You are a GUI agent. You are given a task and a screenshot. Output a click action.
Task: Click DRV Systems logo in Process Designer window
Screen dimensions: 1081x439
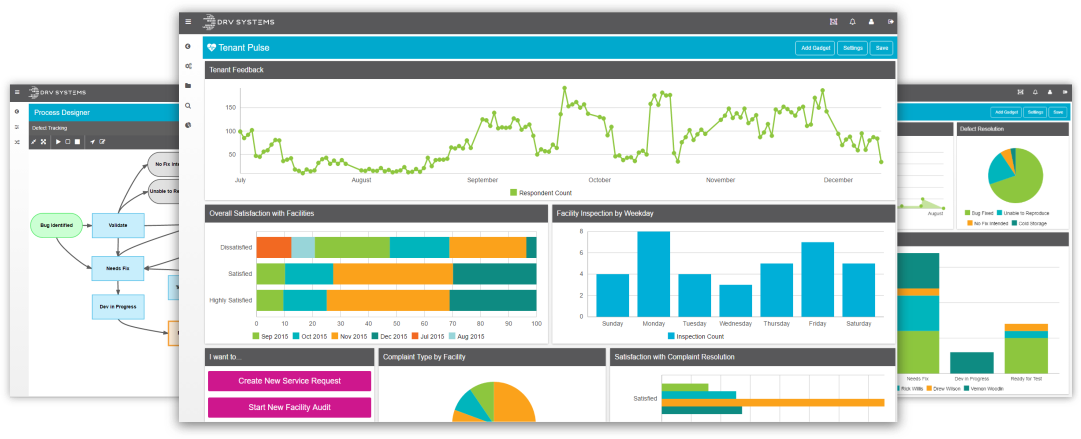57,92
